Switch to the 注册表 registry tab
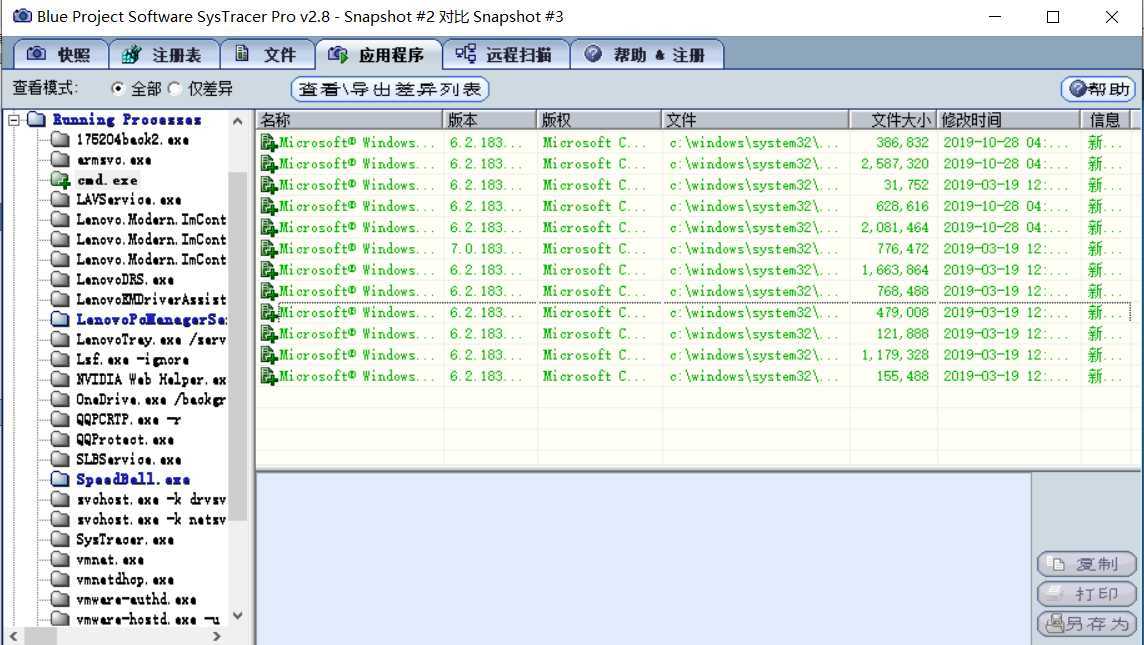Image resolution: width=1144 pixels, height=645 pixels. 164,55
